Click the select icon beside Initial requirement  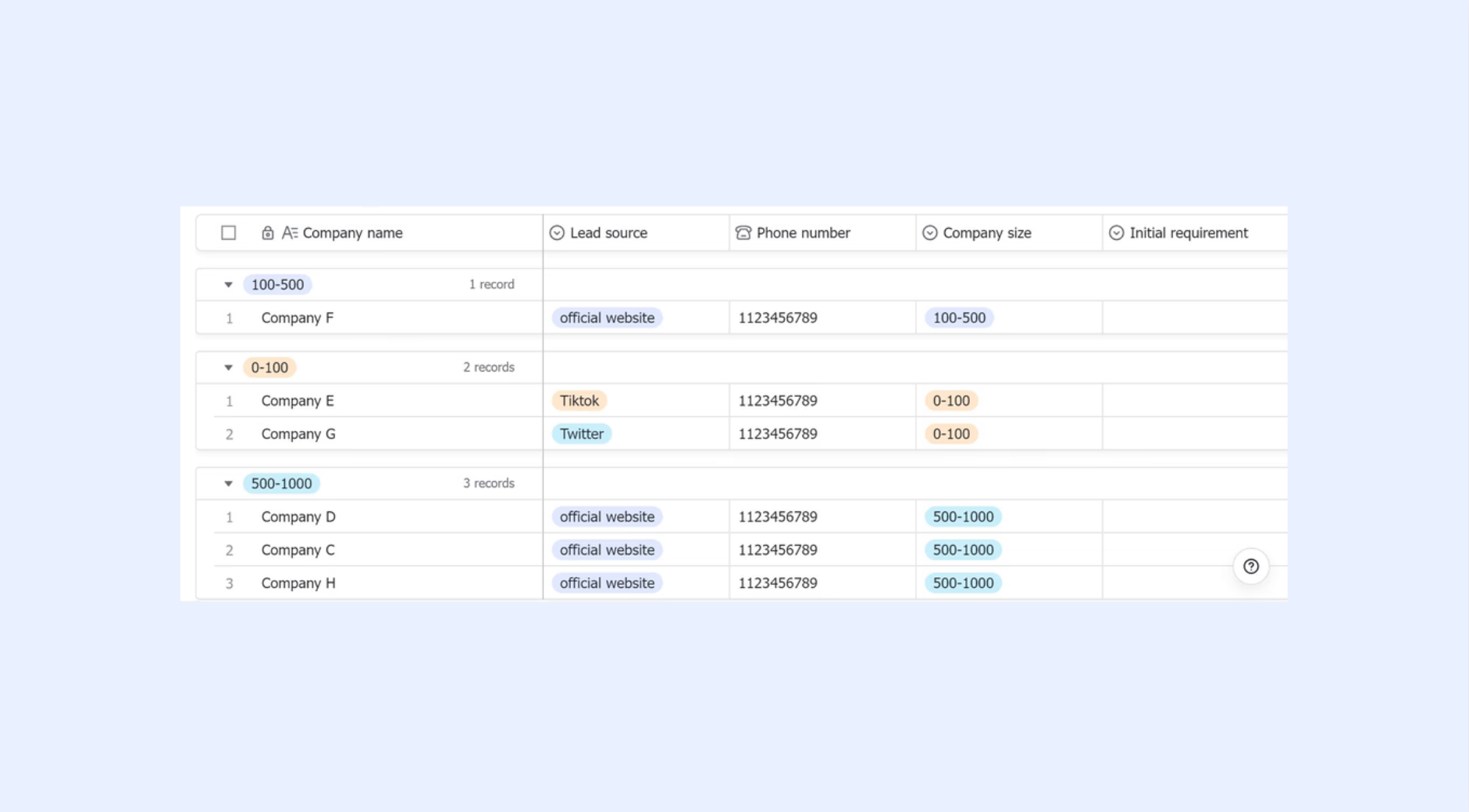click(x=1116, y=233)
